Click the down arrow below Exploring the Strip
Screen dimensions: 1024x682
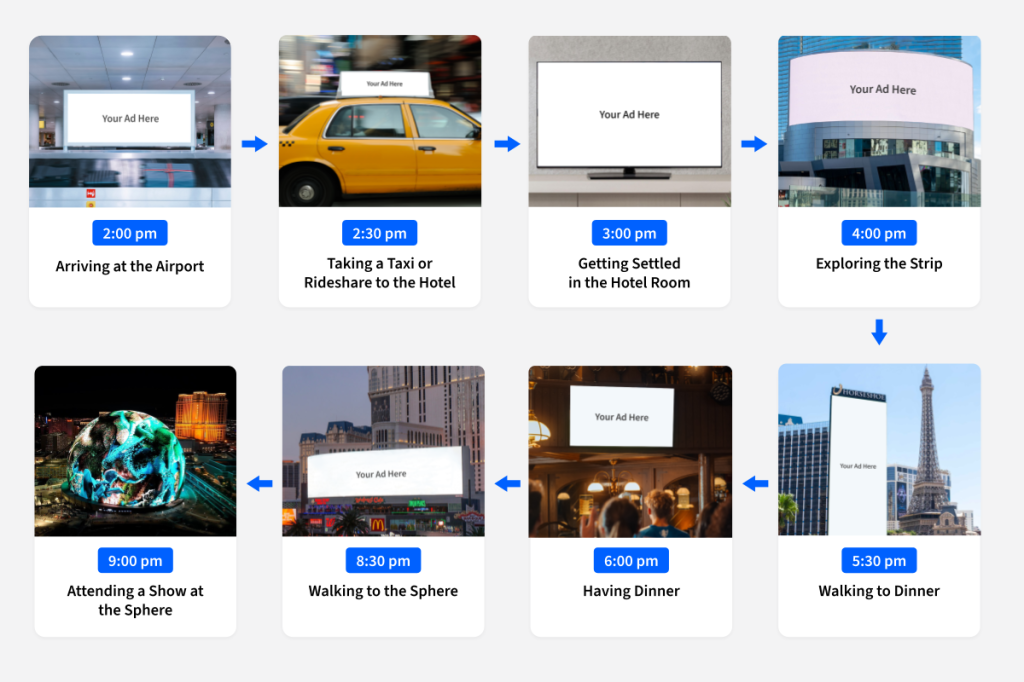coord(879,332)
